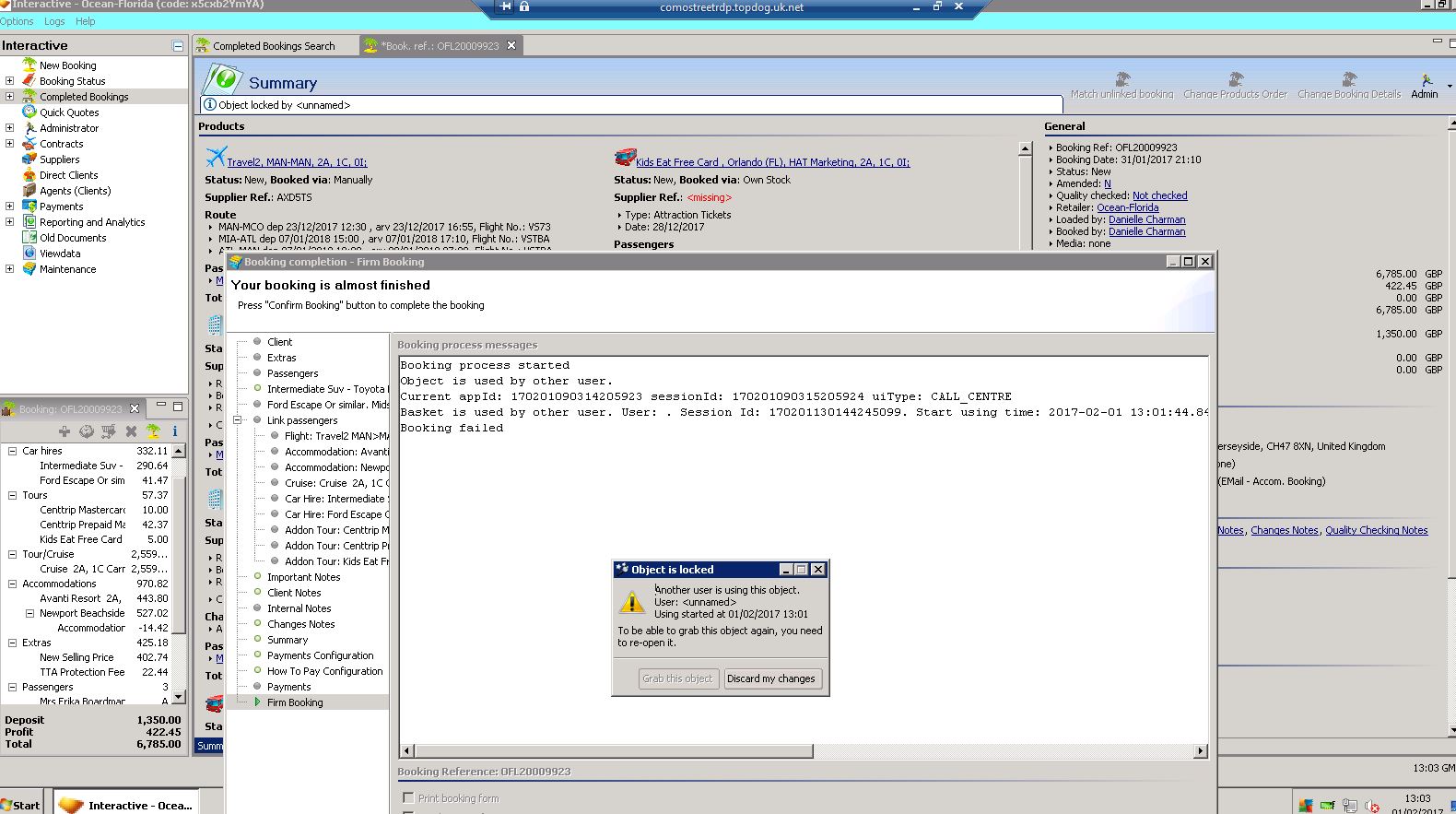Viewport: 1456px width, 814px height.
Task: Click the airplane icon beside Travel2 product
Action: point(216,157)
